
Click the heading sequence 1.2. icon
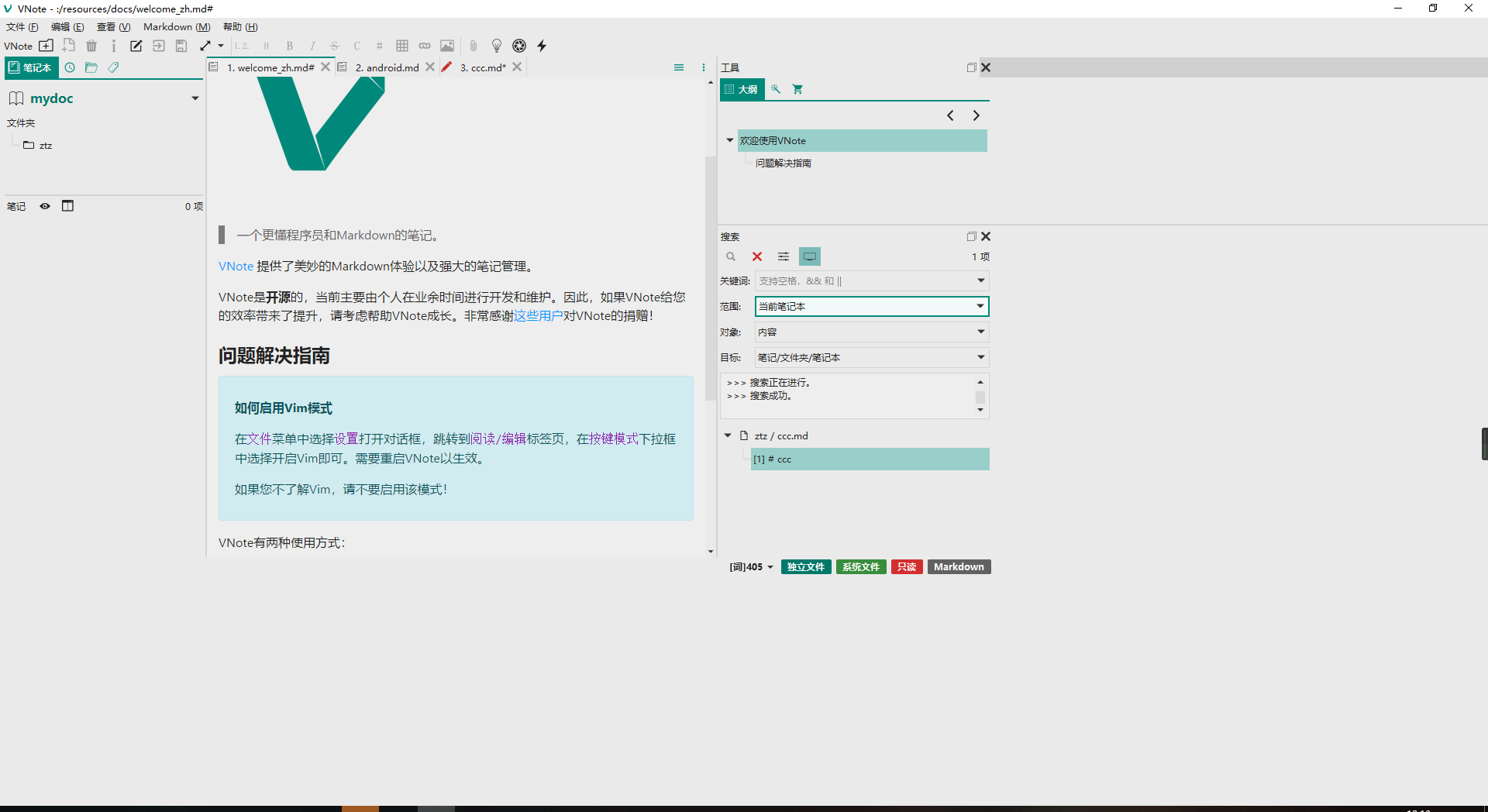(x=242, y=46)
